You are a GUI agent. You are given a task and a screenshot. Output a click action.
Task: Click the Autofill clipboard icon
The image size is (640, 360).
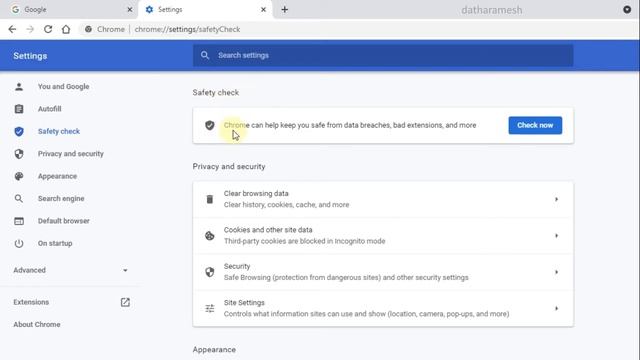point(19,109)
